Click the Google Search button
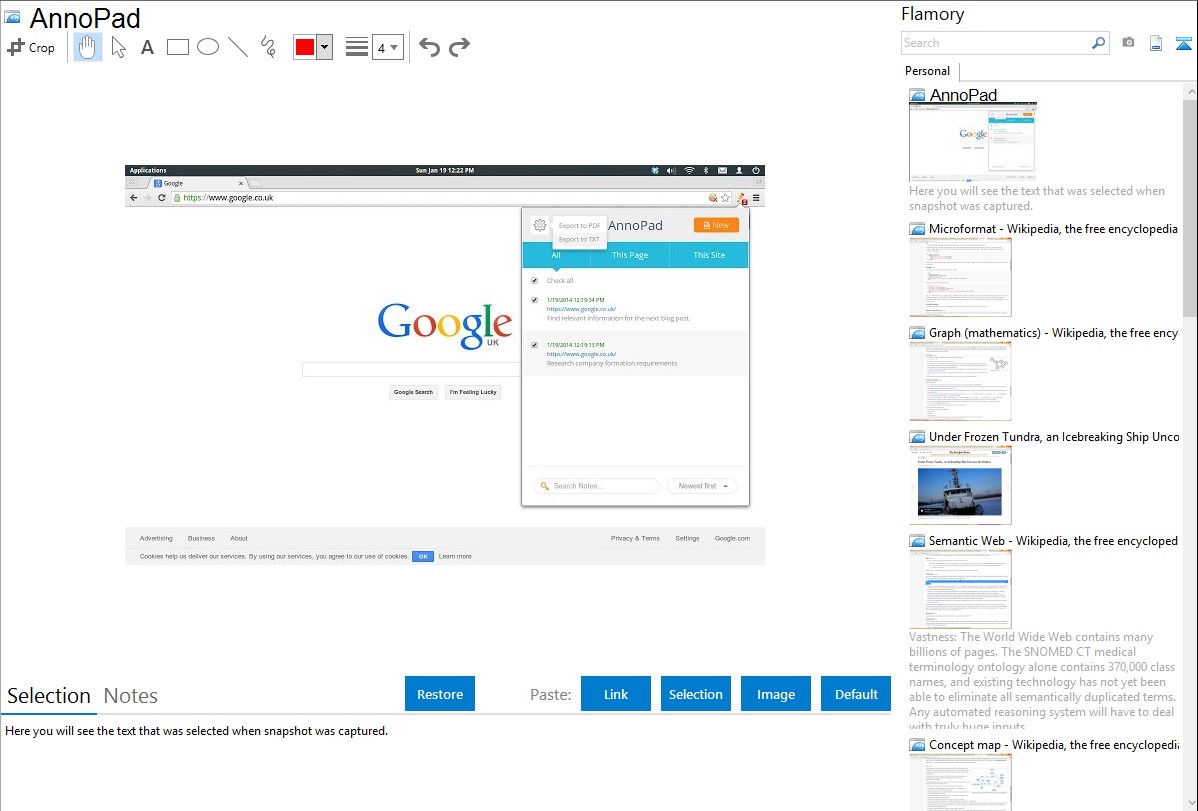The image size is (1198, 811). [x=413, y=392]
